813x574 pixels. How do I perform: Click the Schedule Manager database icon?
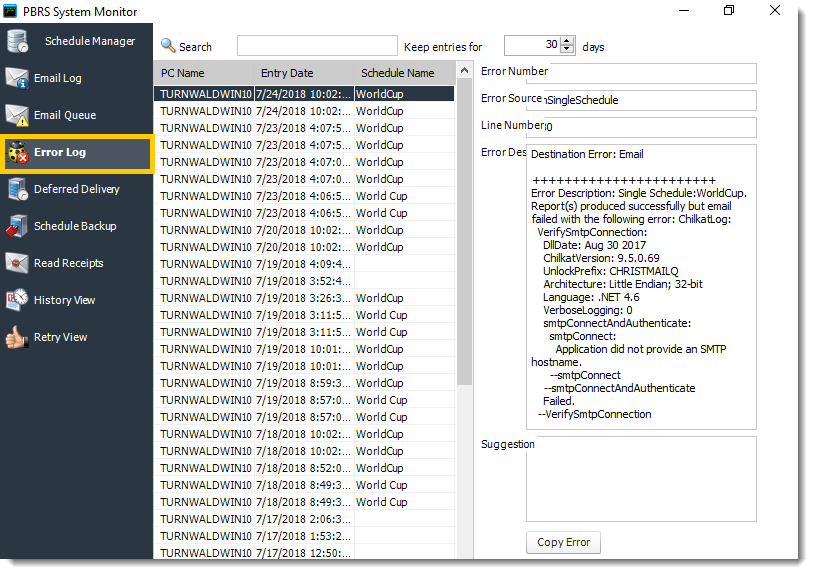[18, 42]
